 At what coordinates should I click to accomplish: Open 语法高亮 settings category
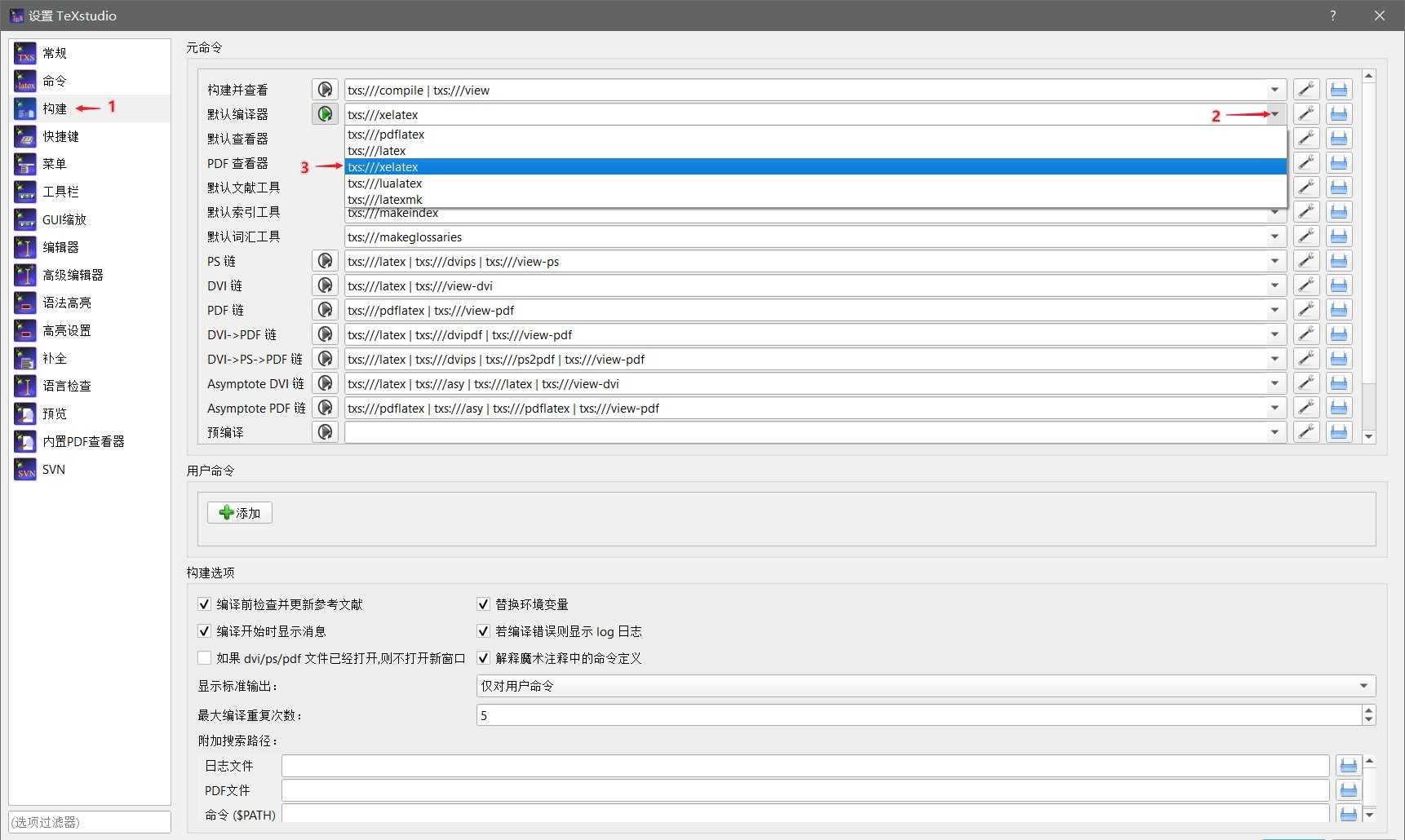91,303
